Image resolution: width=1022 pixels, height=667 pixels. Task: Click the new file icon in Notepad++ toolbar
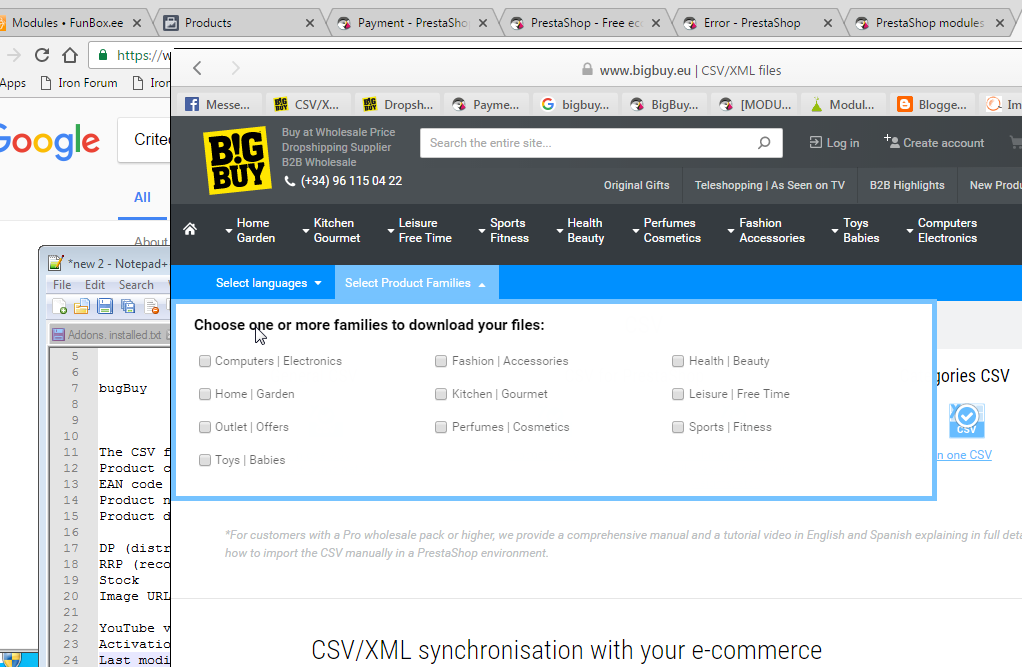pyautogui.click(x=59, y=306)
